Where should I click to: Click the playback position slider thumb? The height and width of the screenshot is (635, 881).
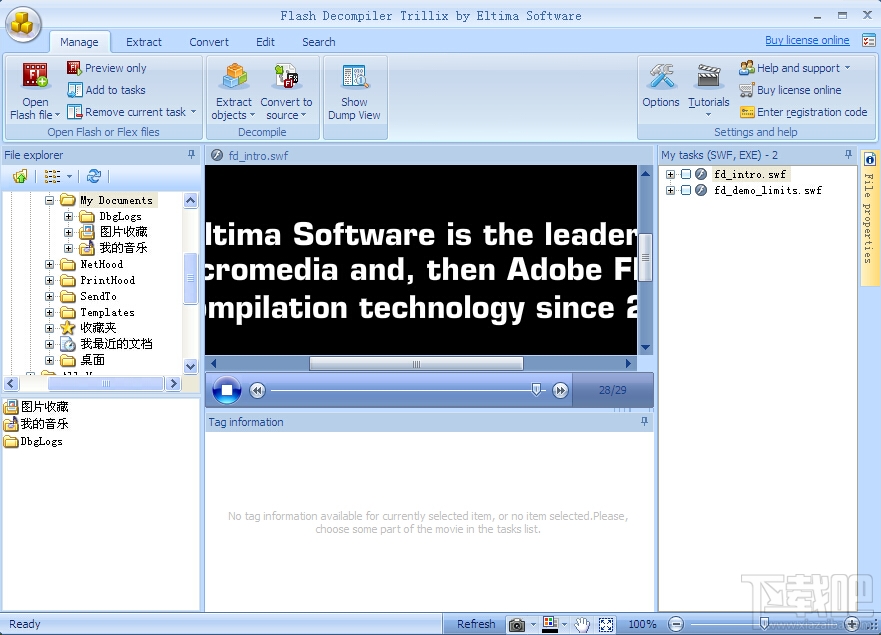pyautogui.click(x=536, y=389)
